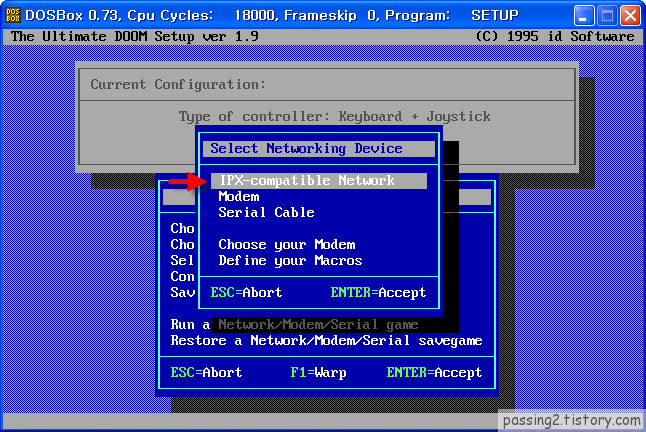Select Restore a Network/Modem/Serial savegame
This screenshot has height=432, width=646.
pos(326,341)
